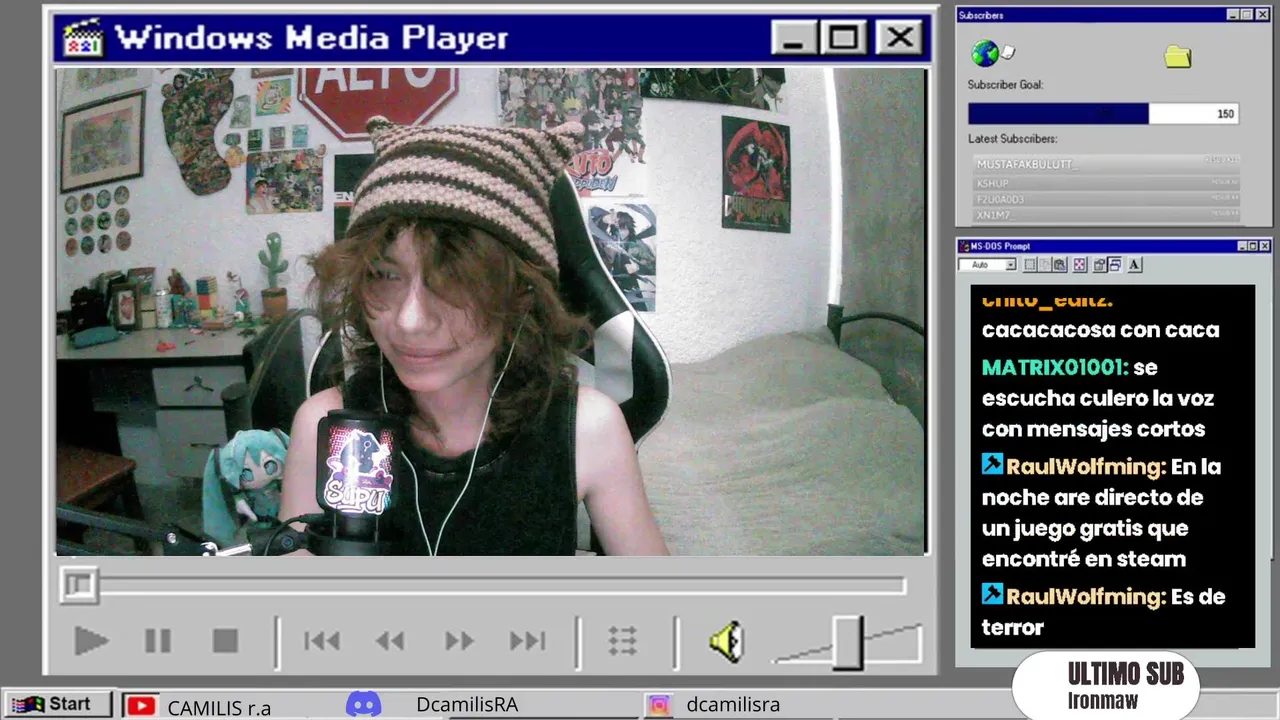Screen dimensions: 1280x720
Task: Toggle the Background icon in MS-DOS Prompt toolbar
Action: [x=1115, y=265]
